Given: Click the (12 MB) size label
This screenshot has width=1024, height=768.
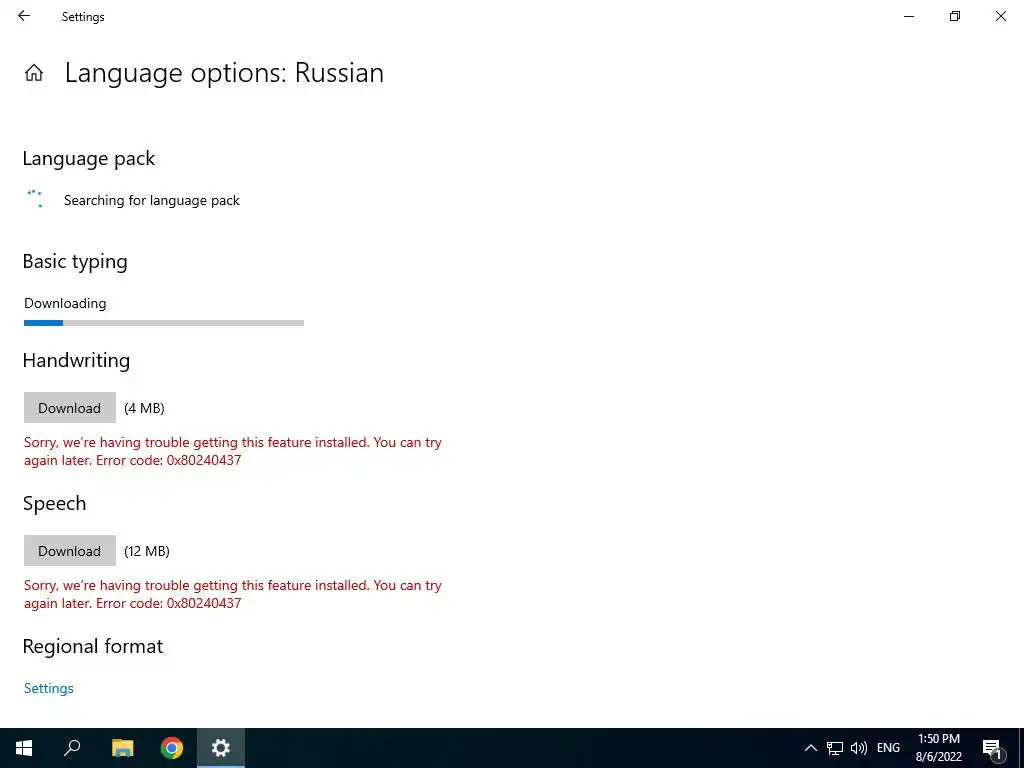Looking at the screenshot, I should coord(147,551).
